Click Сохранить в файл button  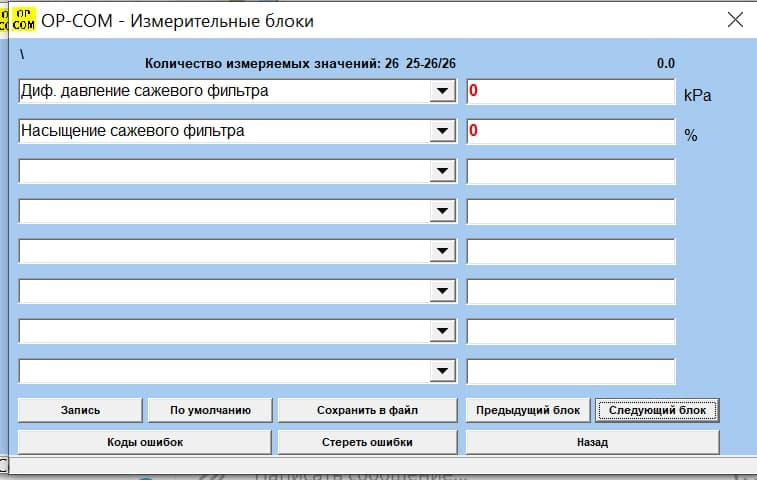[367, 410]
